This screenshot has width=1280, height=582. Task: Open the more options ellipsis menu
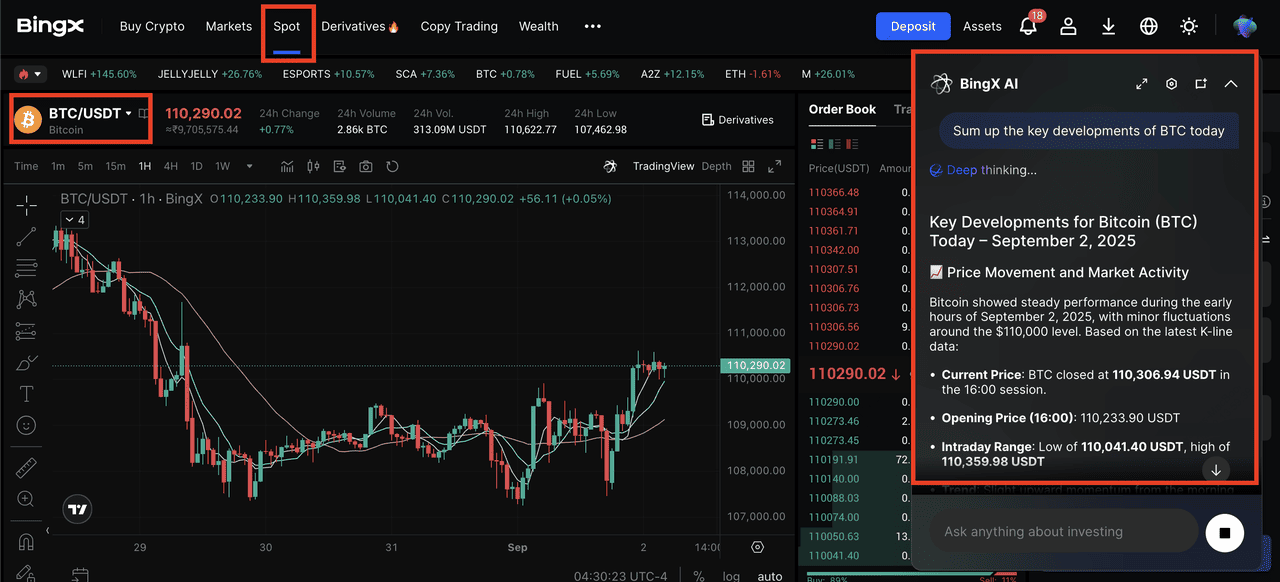592,26
